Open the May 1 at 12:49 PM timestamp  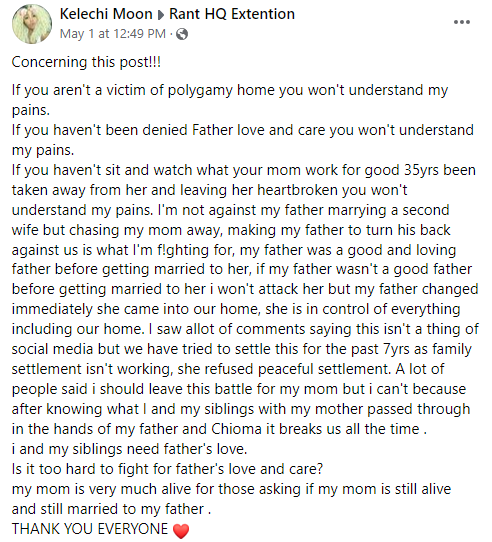coord(113,34)
